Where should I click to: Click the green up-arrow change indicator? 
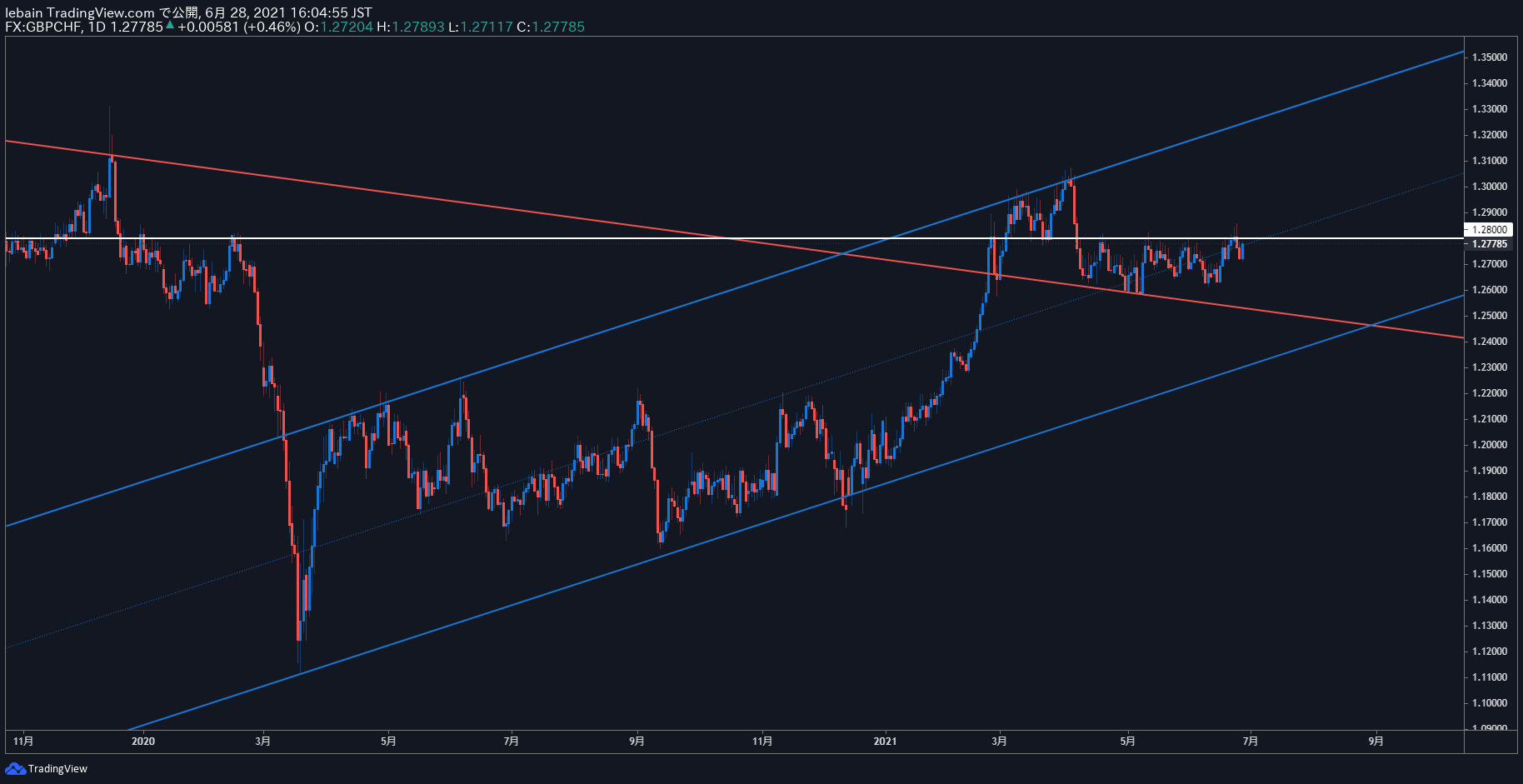[170, 26]
